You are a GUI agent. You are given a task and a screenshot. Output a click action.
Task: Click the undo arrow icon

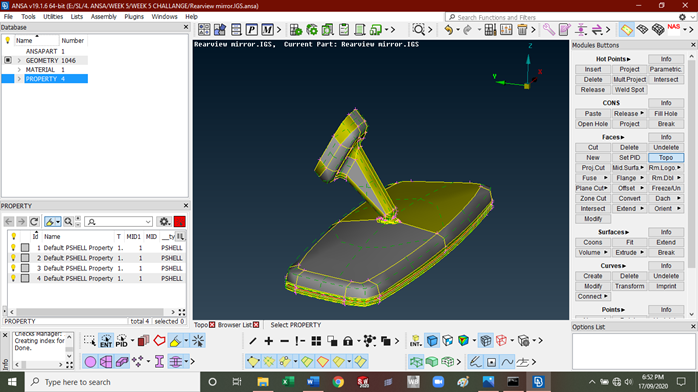click(x=448, y=30)
